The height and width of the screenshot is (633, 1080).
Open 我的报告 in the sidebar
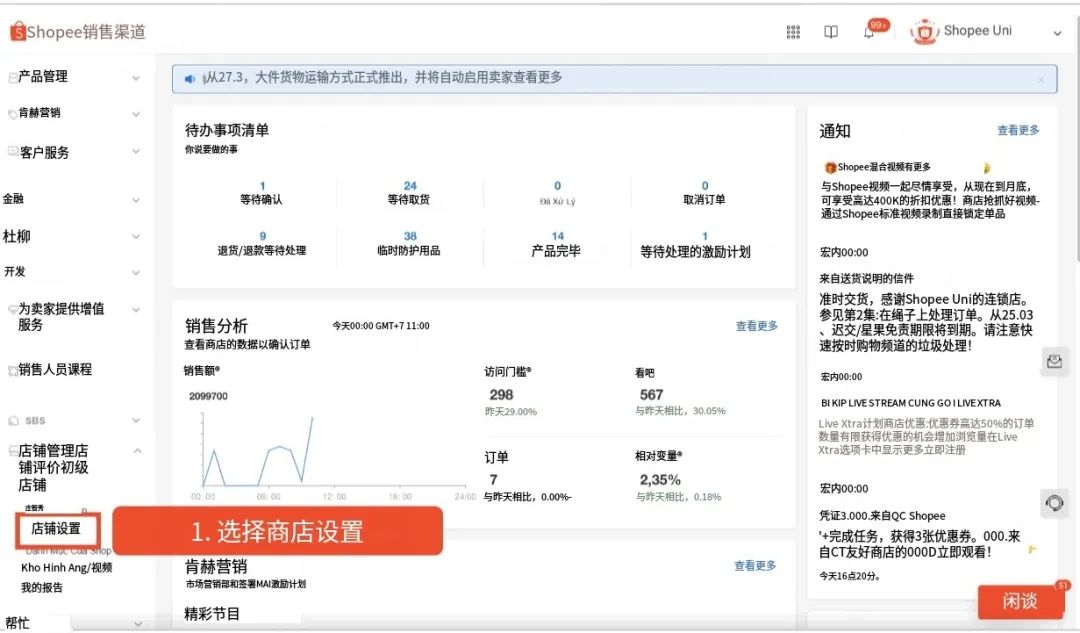click(42, 587)
